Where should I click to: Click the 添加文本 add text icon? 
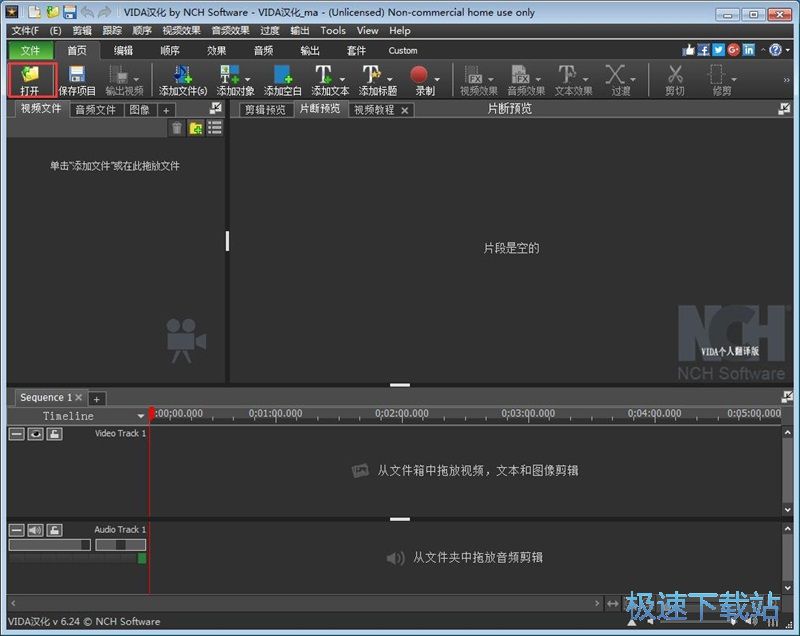[324, 76]
